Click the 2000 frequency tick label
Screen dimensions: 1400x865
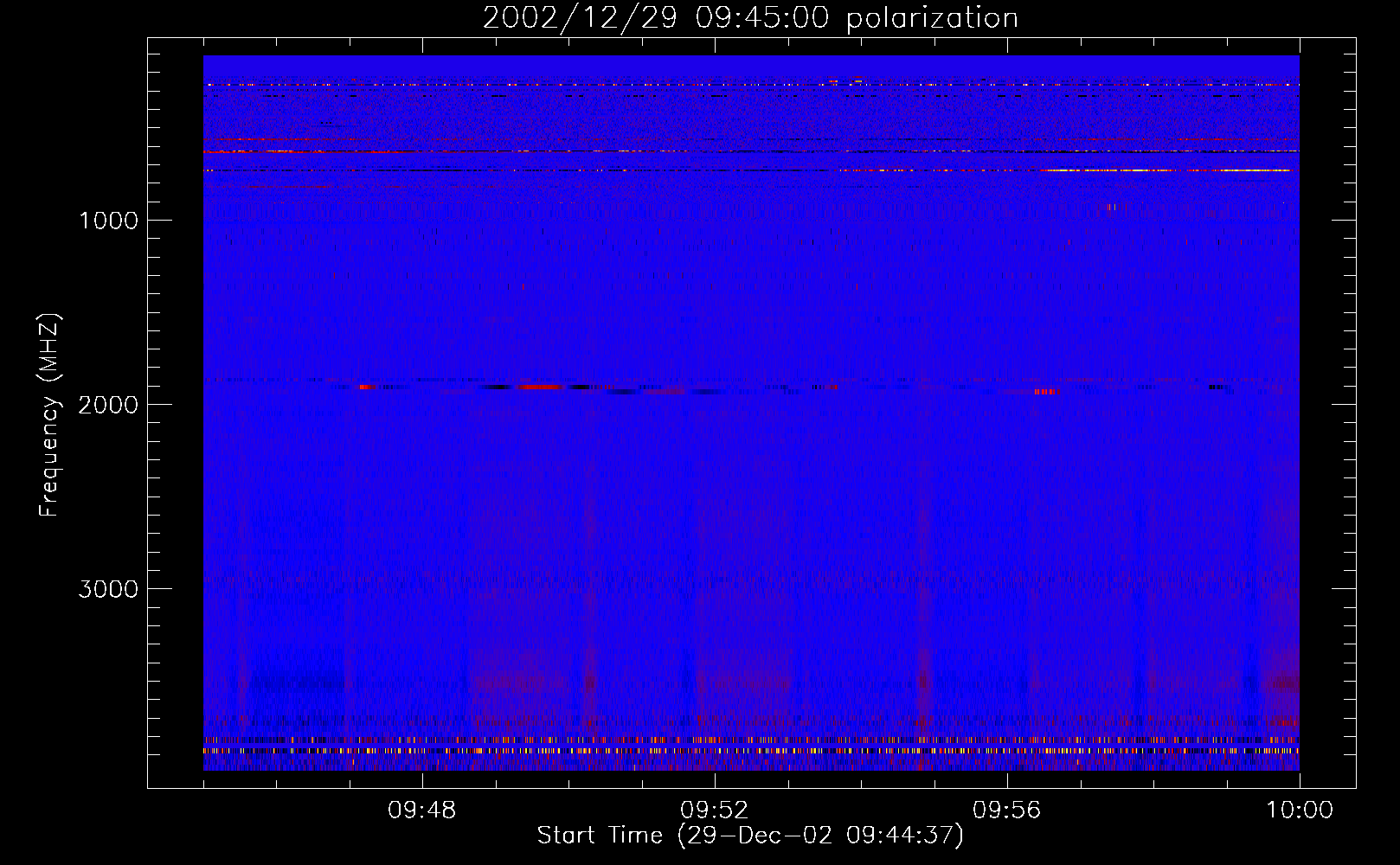(108, 405)
